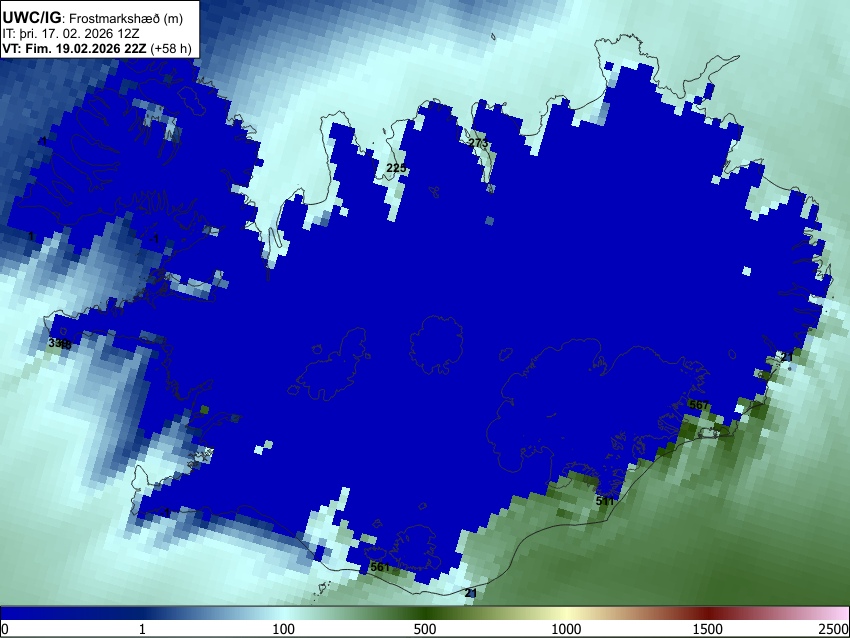Click the "561" value label on the map
The image size is (850, 638).
(x=379, y=567)
